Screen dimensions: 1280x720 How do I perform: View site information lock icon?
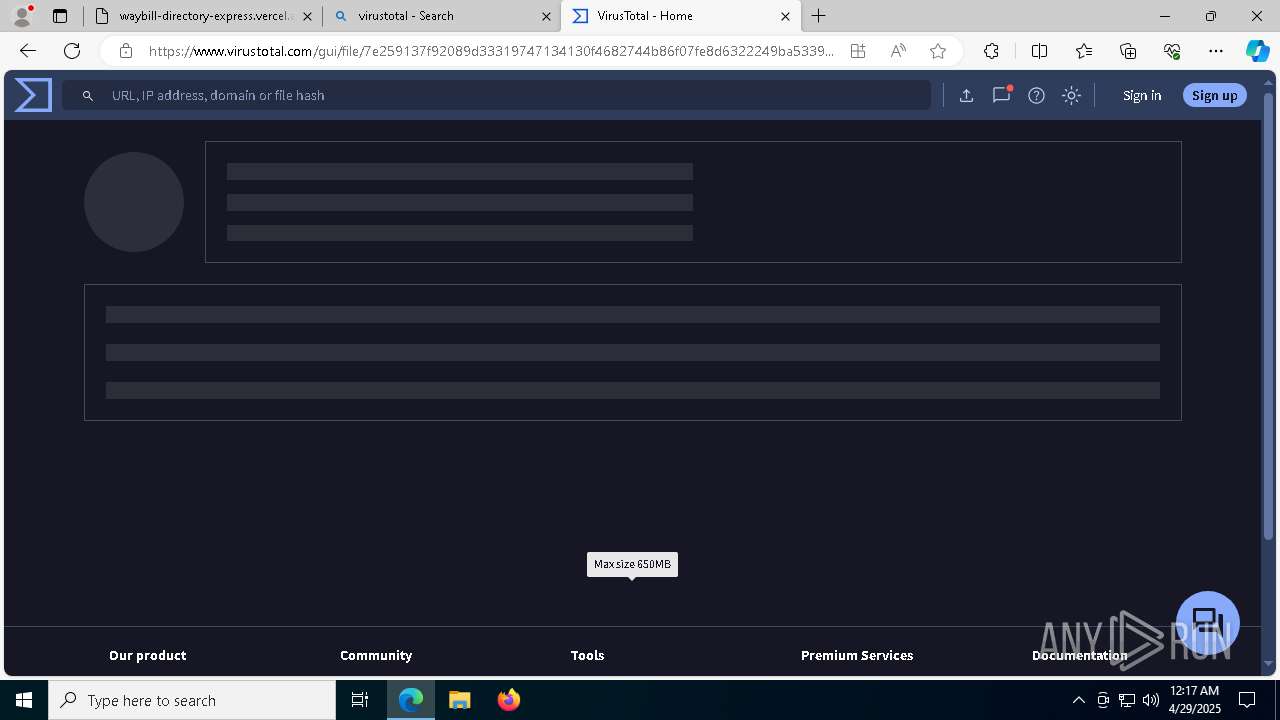click(125, 51)
